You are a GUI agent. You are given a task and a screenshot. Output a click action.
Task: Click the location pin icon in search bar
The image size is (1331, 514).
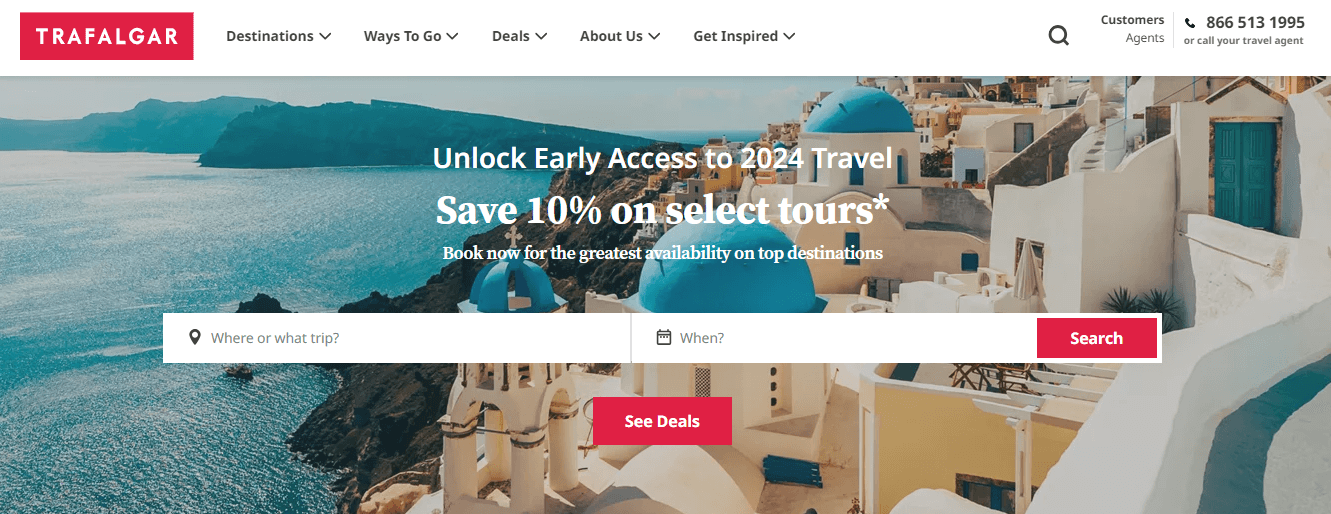(195, 337)
